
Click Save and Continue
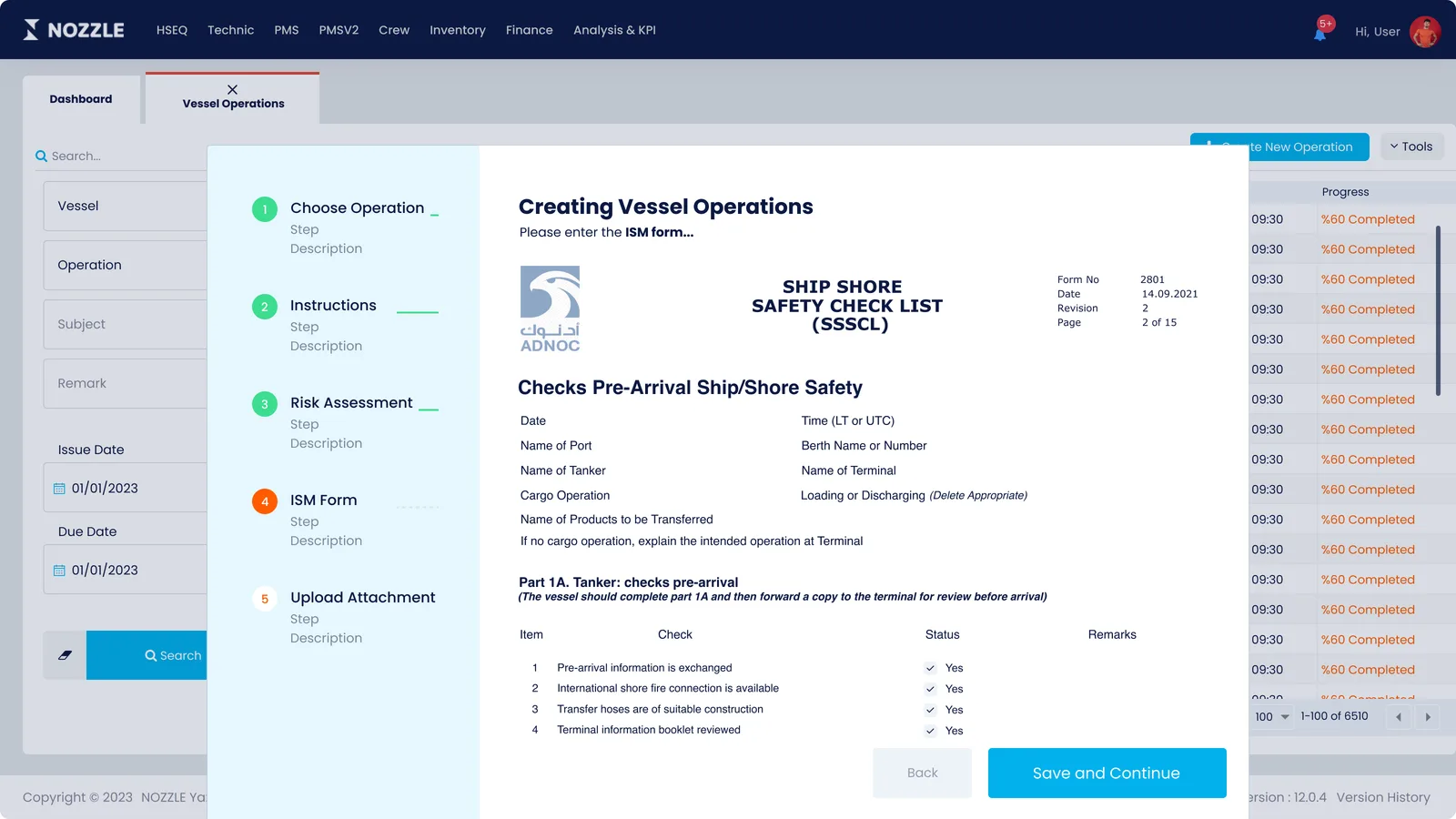tap(1107, 773)
